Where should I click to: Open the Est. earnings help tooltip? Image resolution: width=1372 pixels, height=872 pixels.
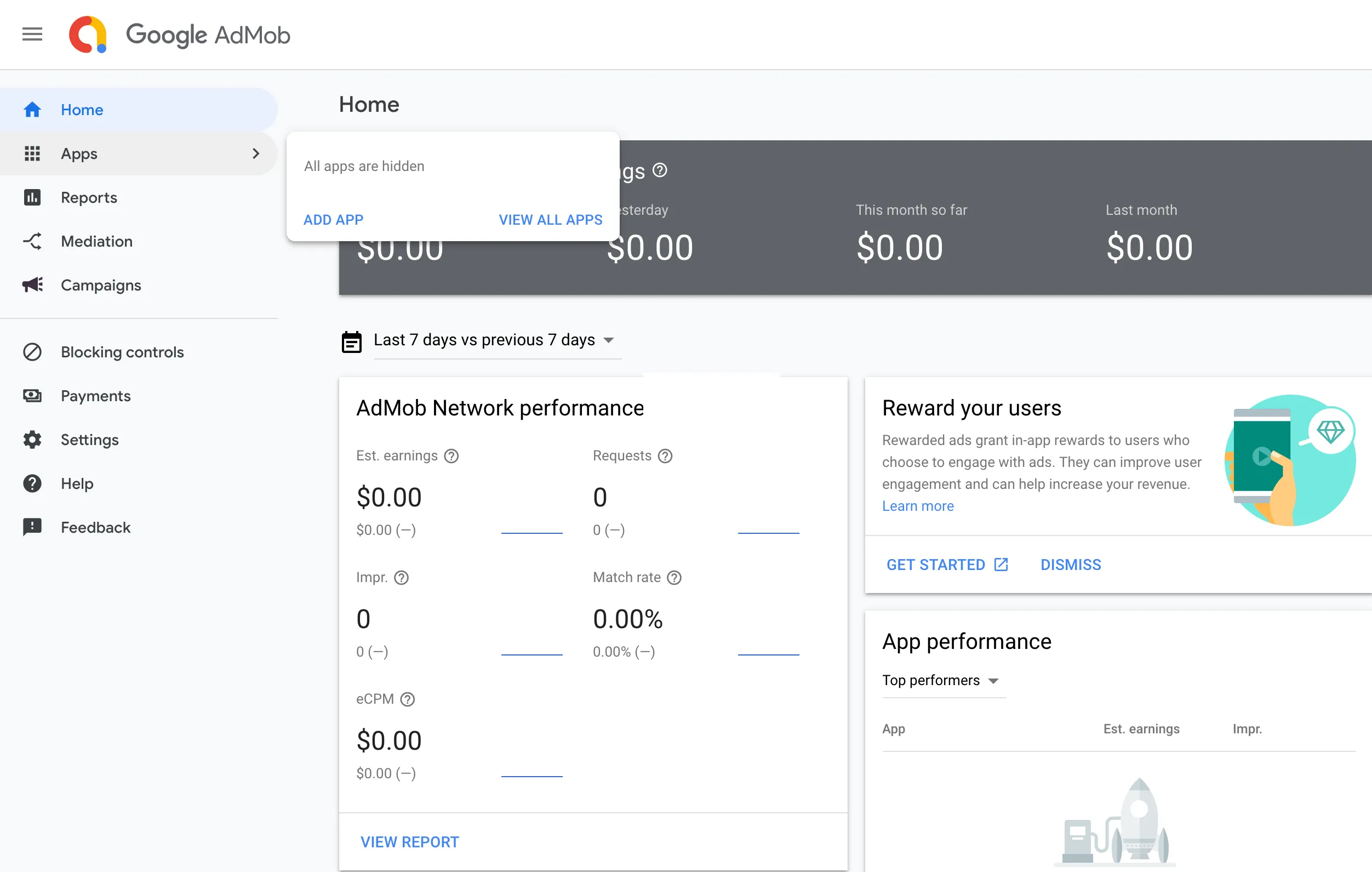tap(452, 455)
